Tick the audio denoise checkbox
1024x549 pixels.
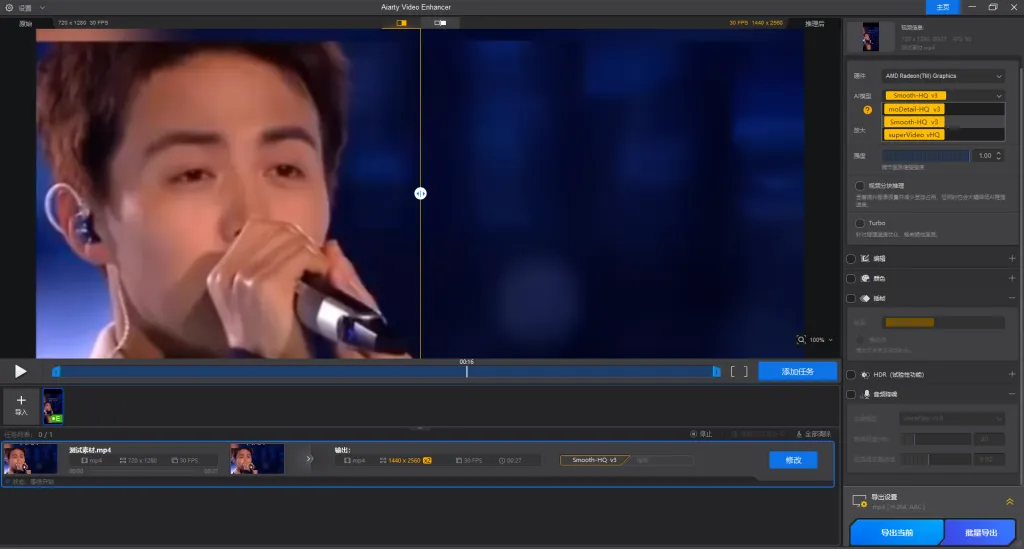[851, 394]
